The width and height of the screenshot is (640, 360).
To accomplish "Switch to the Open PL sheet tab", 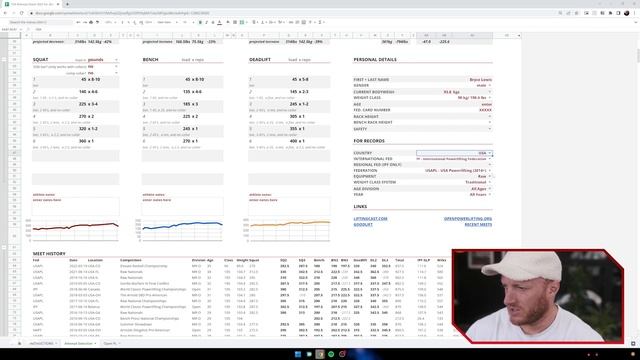I will (111, 343).
